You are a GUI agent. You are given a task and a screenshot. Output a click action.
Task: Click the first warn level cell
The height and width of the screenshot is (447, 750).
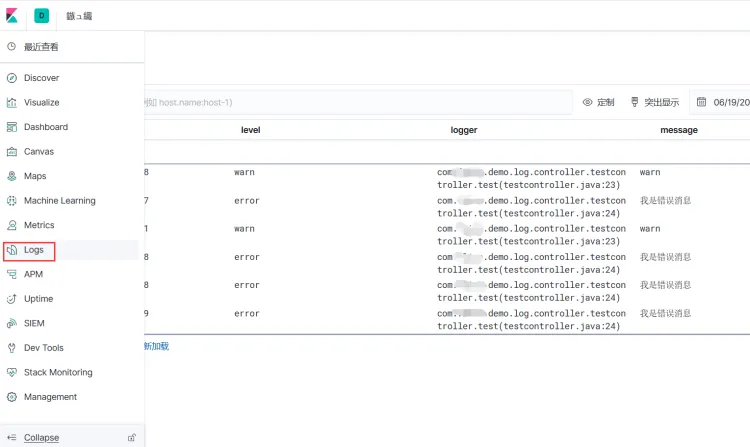tap(244, 172)
